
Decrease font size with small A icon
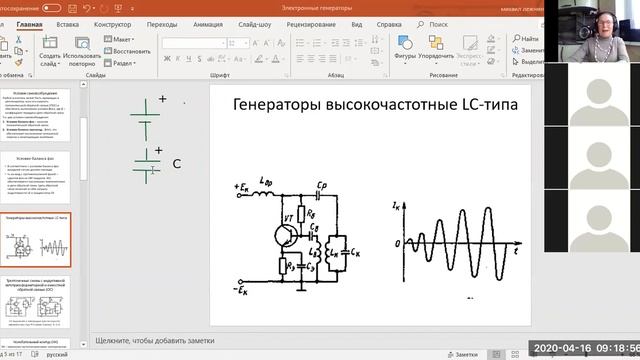[x=267, y=43]
